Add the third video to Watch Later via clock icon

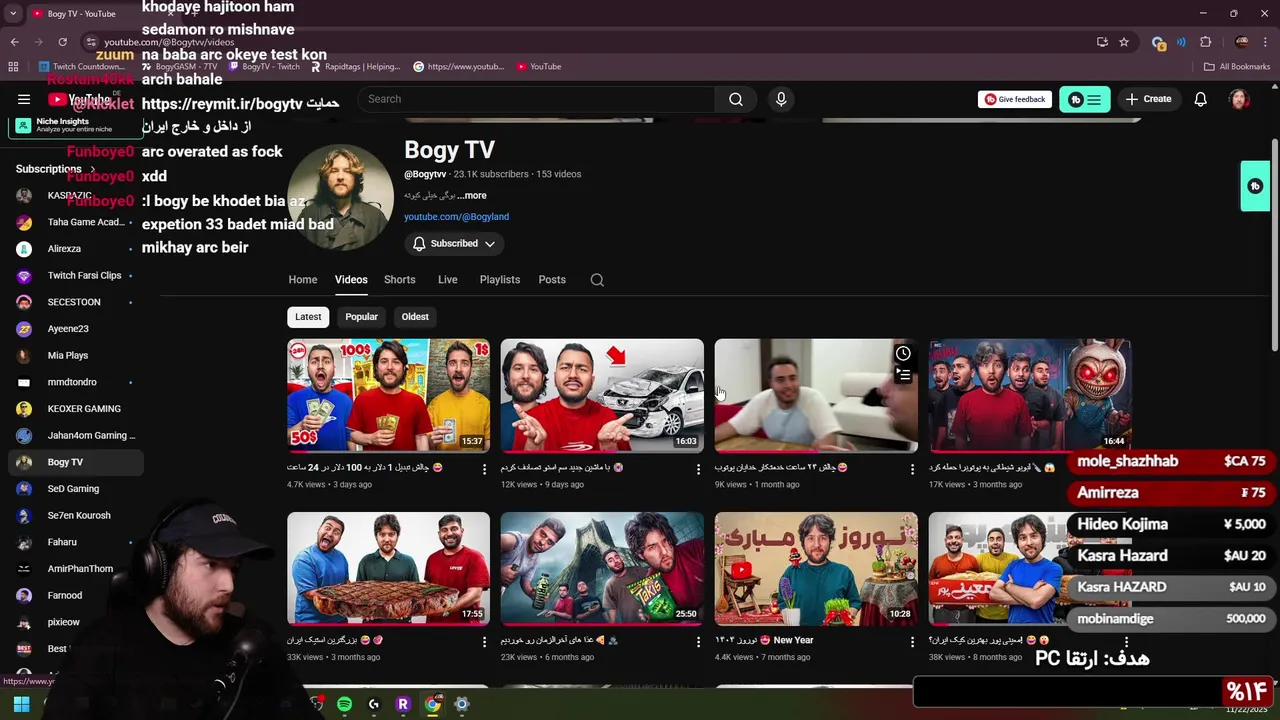click(903, 353)
